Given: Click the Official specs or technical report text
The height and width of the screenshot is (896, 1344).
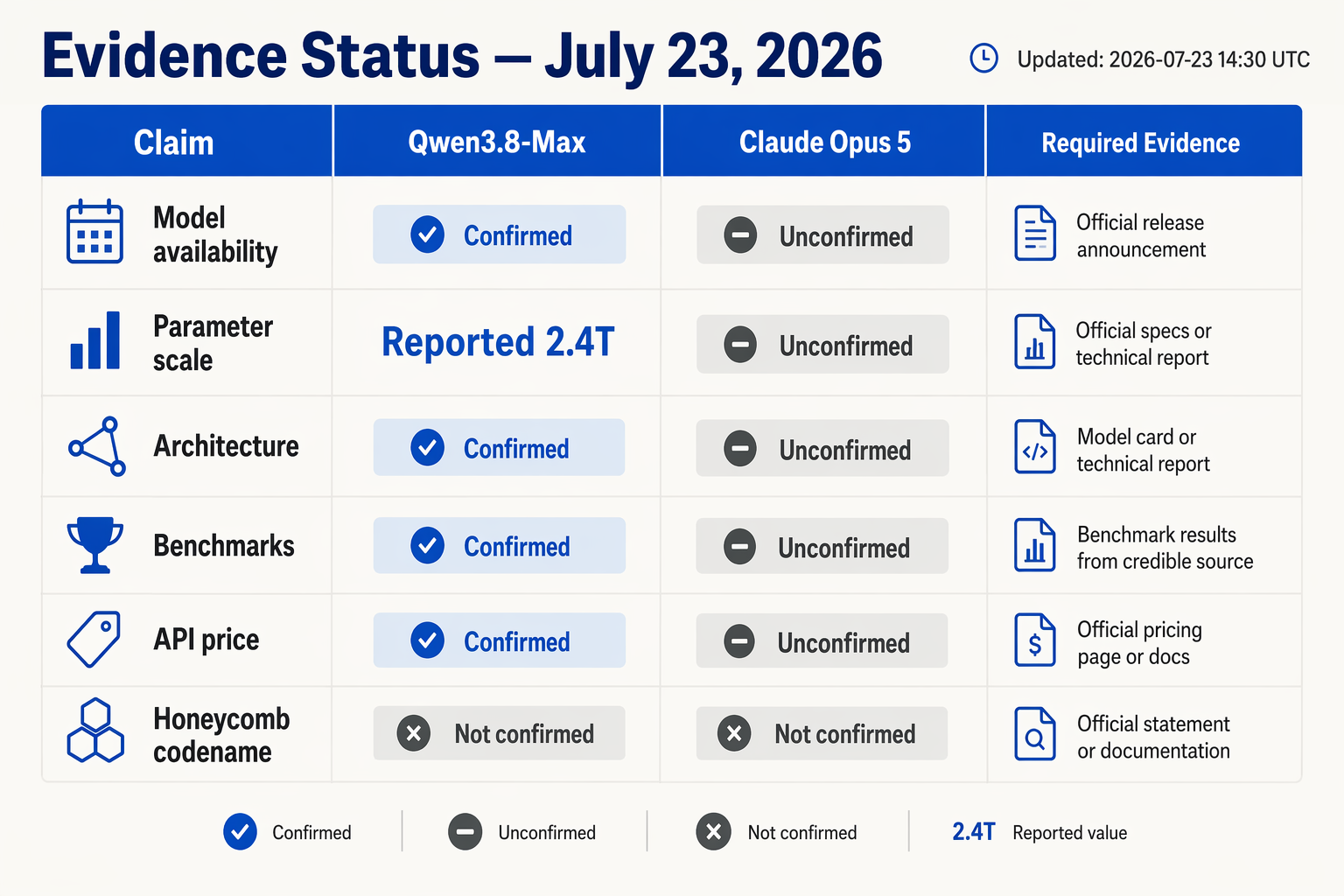Looking at the screenshot, I should [x=1144, y=344].
